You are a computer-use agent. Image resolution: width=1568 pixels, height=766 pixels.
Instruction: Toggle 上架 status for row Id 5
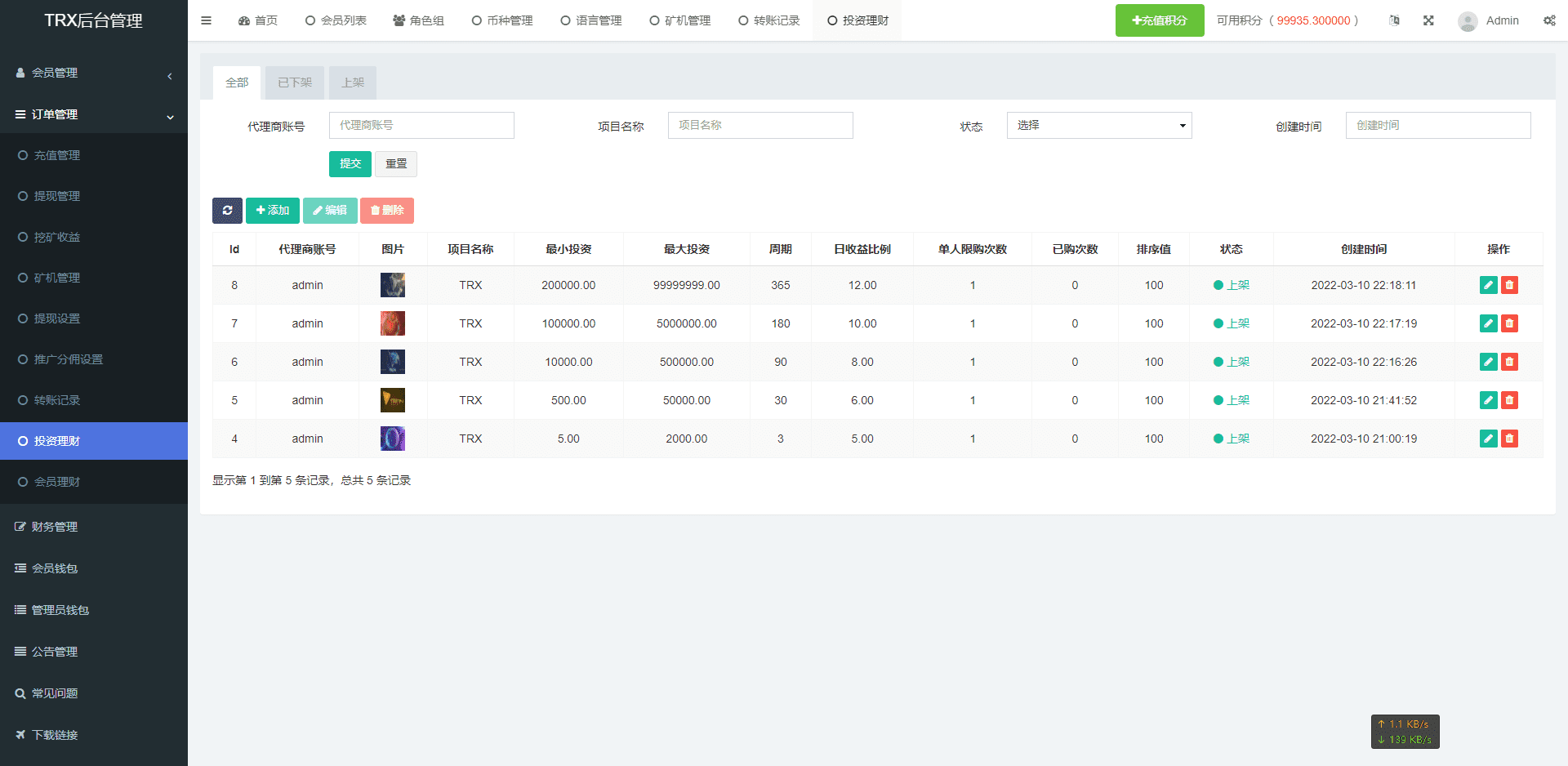click(x=1232, y=400)
